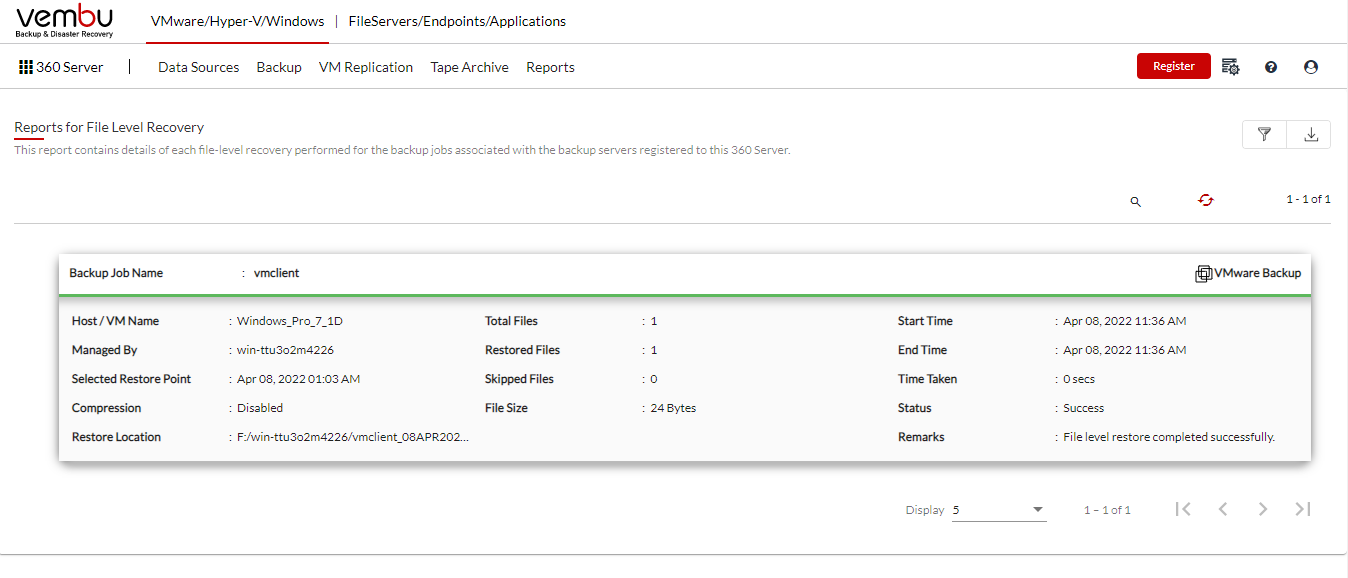Click the Host / VM Name label

tap(115, 321)
